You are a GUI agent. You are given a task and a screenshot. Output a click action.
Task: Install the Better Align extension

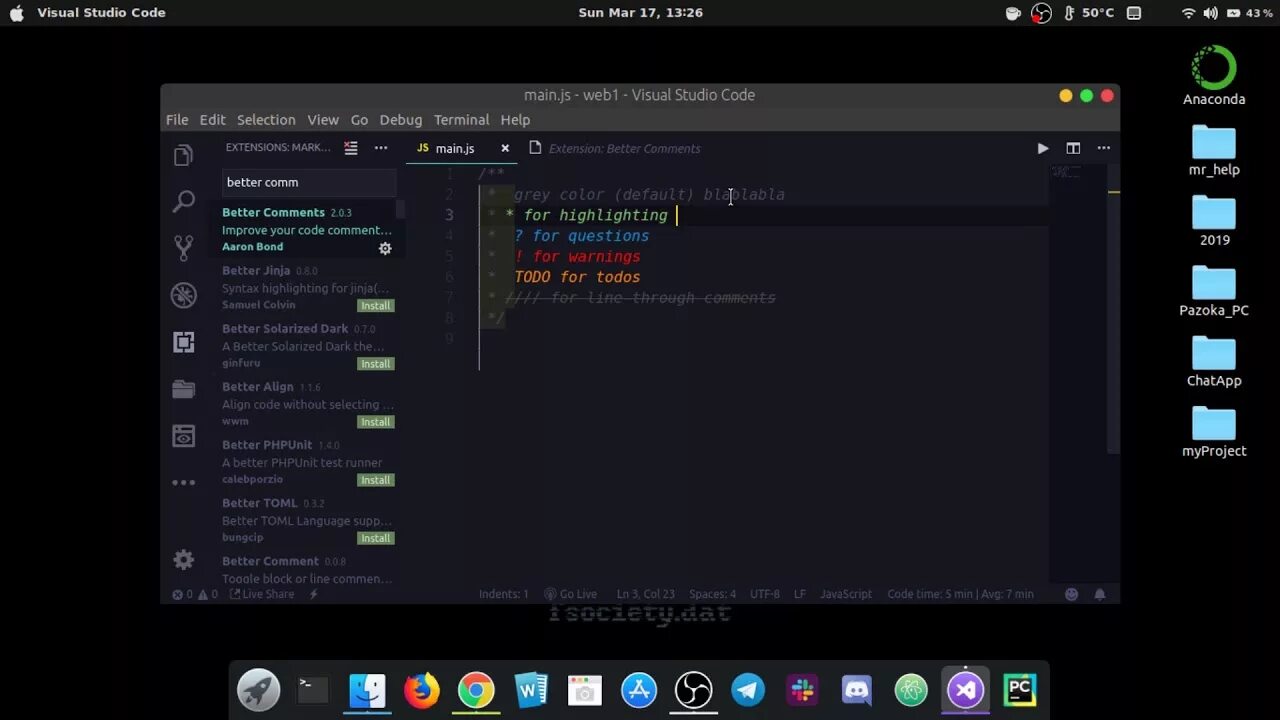click(x=376, y=422)
